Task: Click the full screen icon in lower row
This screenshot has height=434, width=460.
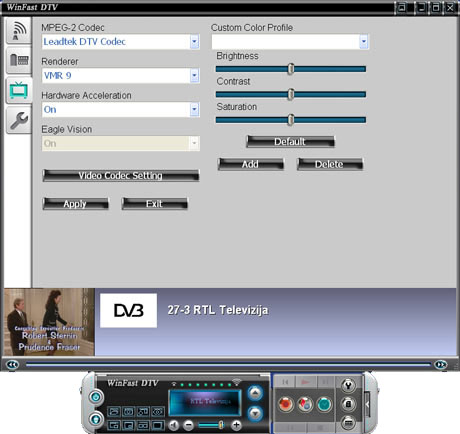Action: tap(158, 425)
